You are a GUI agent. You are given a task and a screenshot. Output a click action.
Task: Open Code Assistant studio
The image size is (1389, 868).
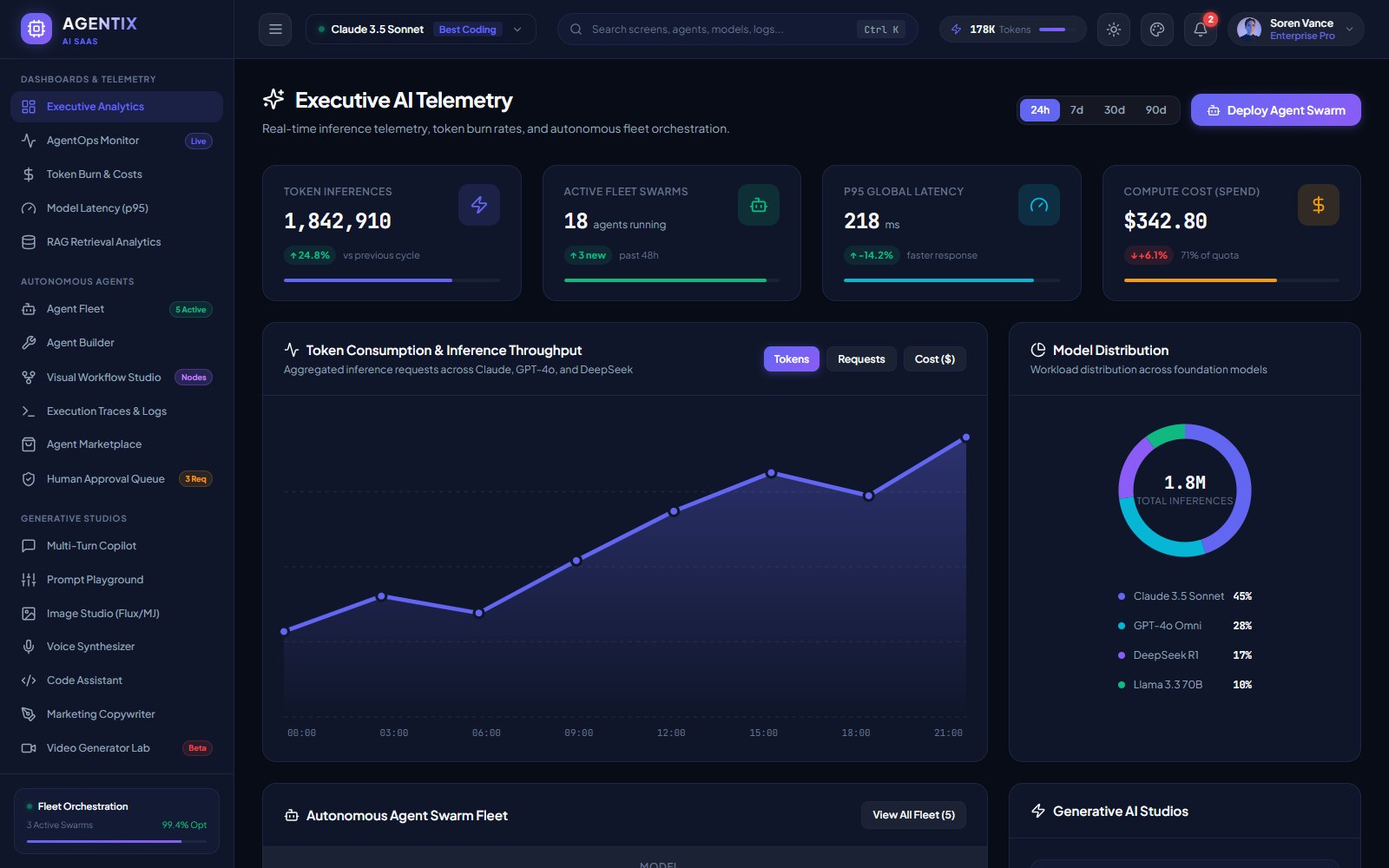pos(116,681)
